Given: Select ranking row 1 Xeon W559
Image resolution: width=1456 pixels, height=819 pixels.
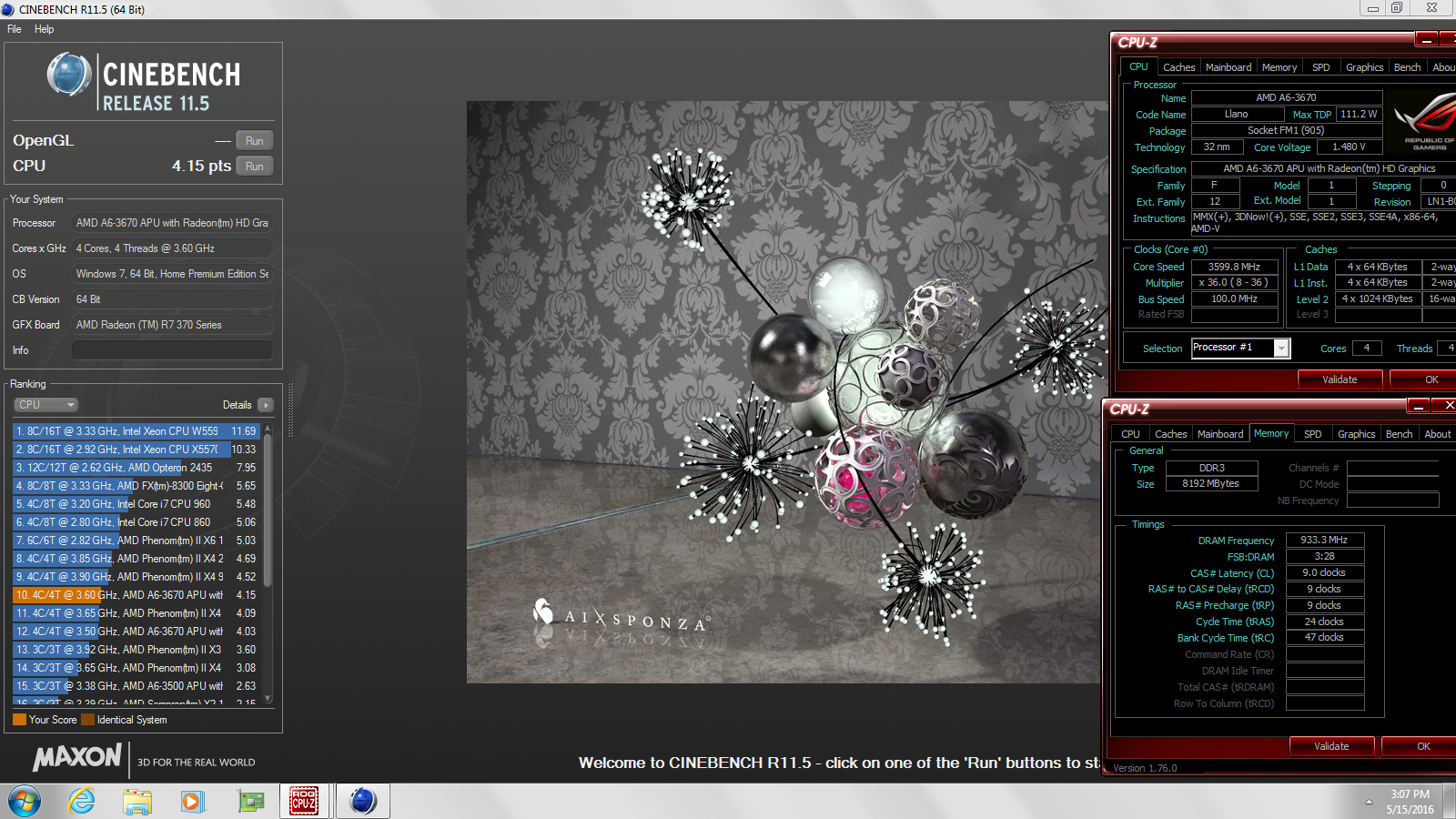Looking at the screenshot, I should [x=136, y=431].
